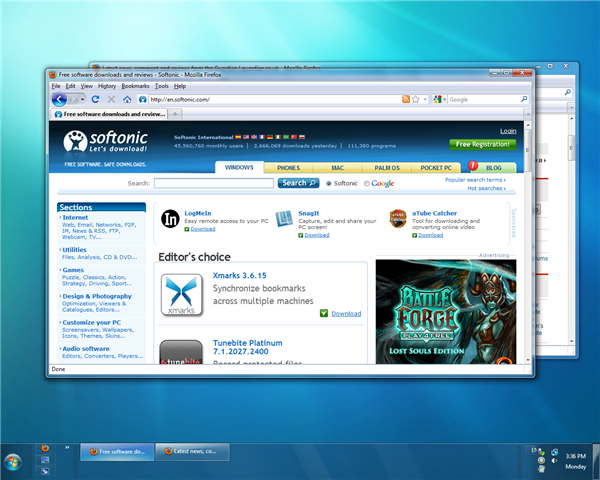Image resolution: width=600 pixels, height=480 pixels.
Task: Open the Help menu
Action: point(180,86)
